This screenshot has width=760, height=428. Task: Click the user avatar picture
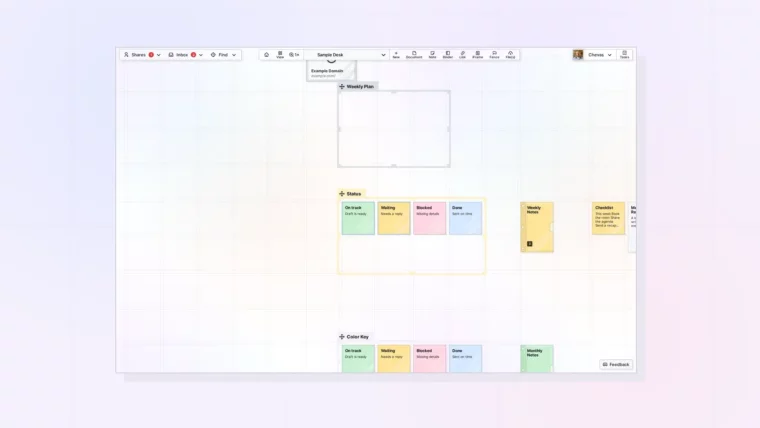click(578, 55)
